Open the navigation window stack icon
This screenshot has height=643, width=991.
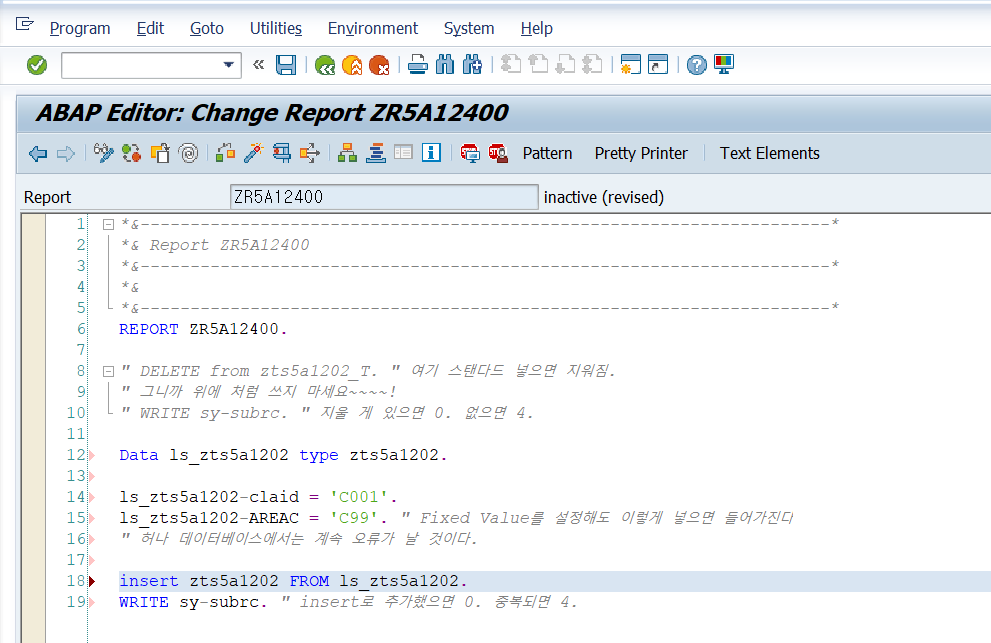pos(375,153)
